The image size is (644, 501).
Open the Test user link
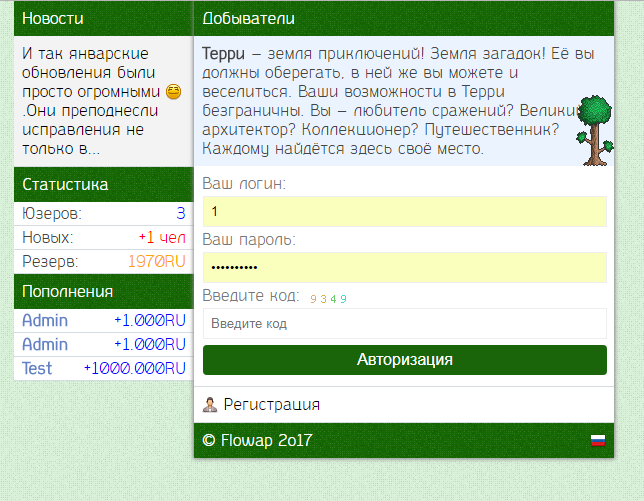click(37, 368)
